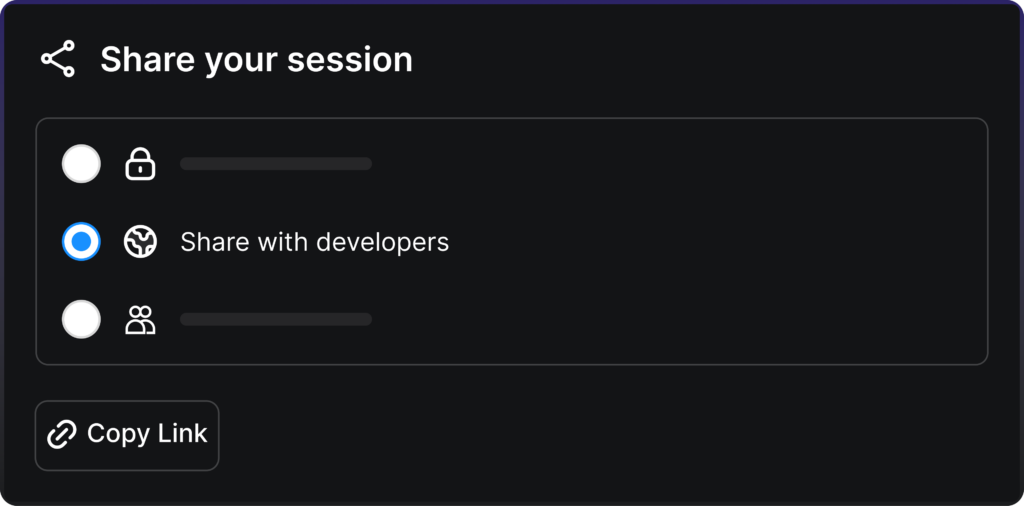Click the share icon beside the heading
This screenshot has width=1024, height=506.
58,59
